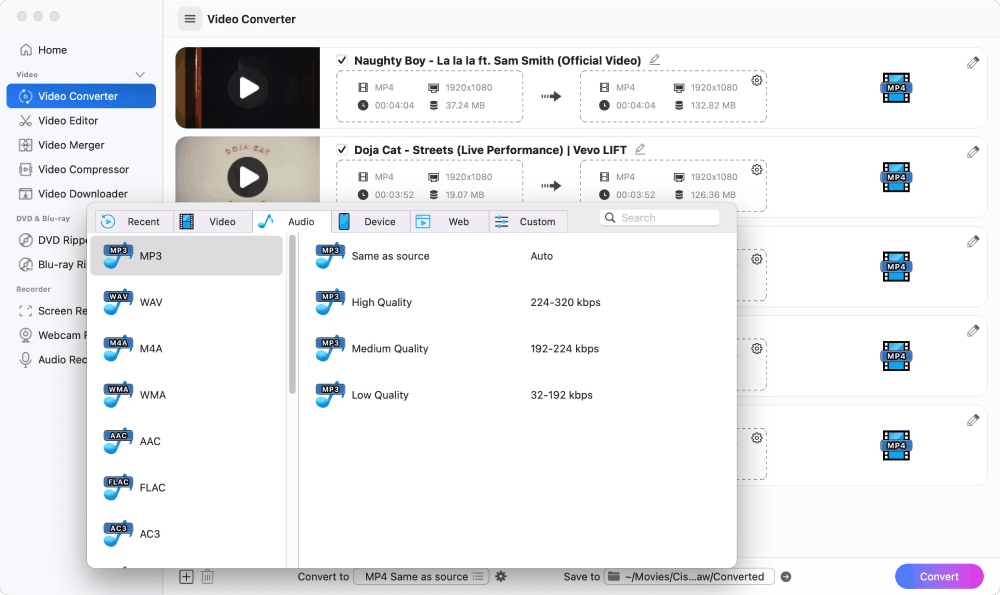Choose MP4 format icon for Naughty Boy video
This screenshot has height=595, width=1000.
896,88
